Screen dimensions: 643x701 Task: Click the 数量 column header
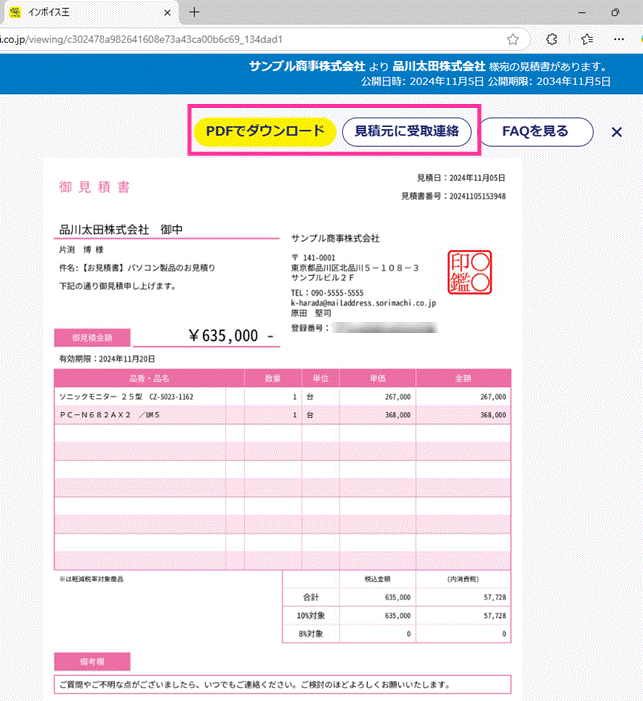(273, 378)
